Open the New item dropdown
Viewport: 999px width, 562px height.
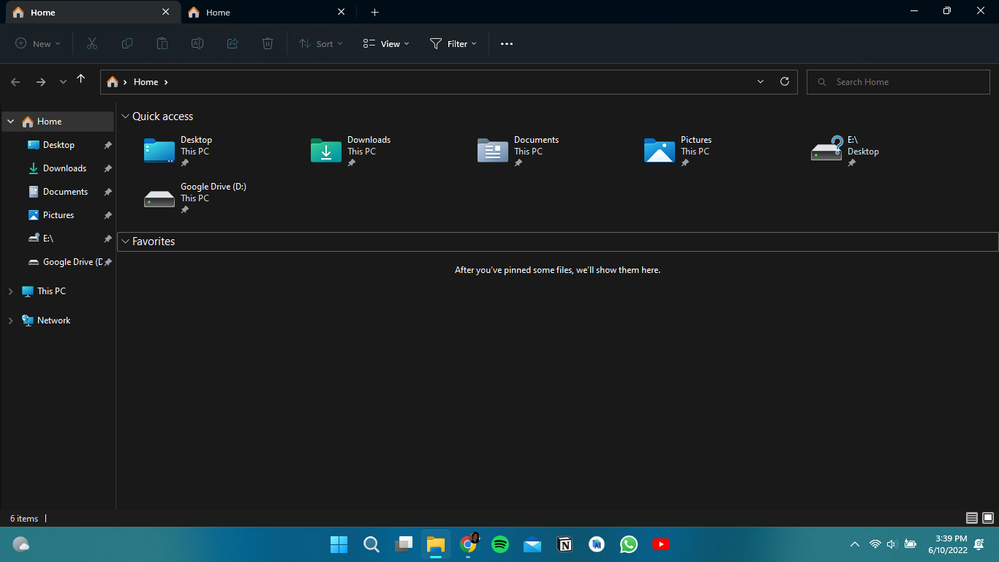pyautogui.click(x=38, y=43)
